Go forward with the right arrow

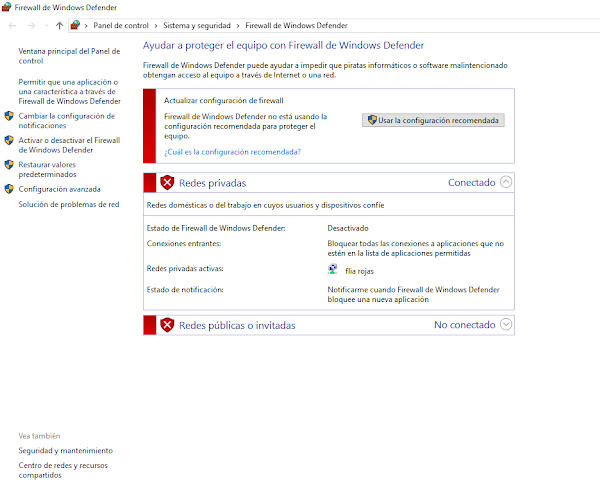31,26
